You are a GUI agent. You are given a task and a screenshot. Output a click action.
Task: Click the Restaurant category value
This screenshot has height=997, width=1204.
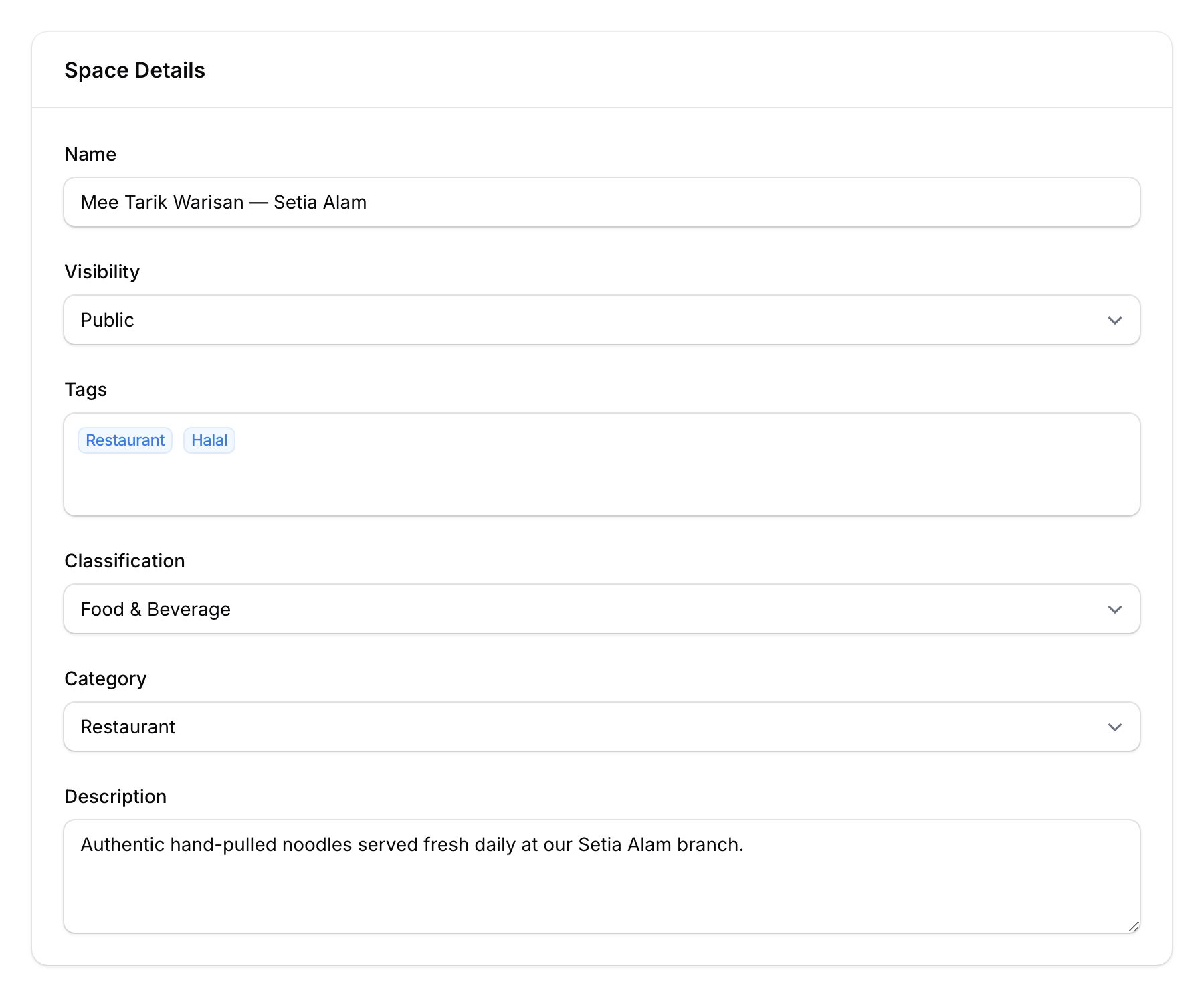coord(127,727)
